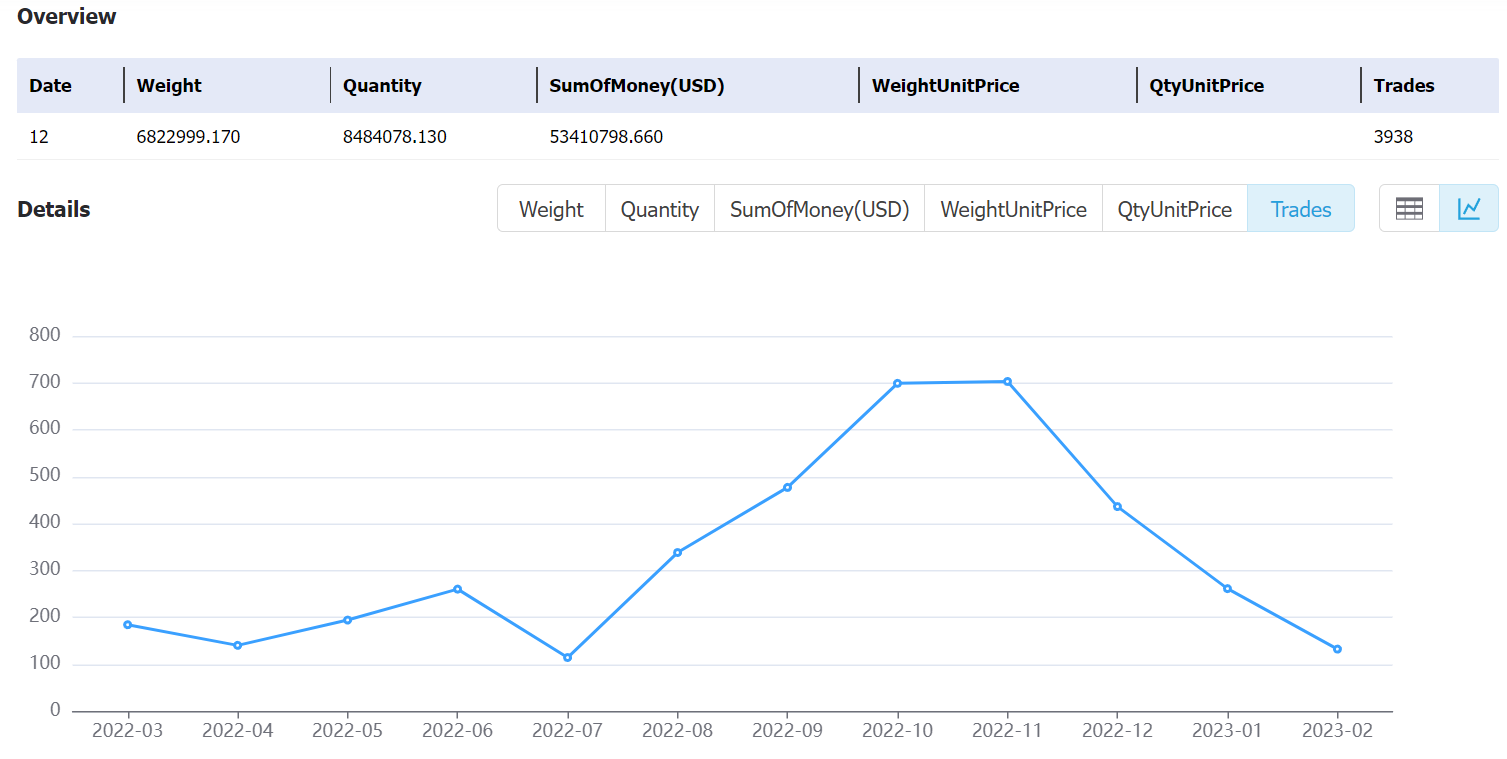Viewport: 1507px width, 759px height.
Task: Click the 2022-05 data point on chart
Action: point(347,620)
